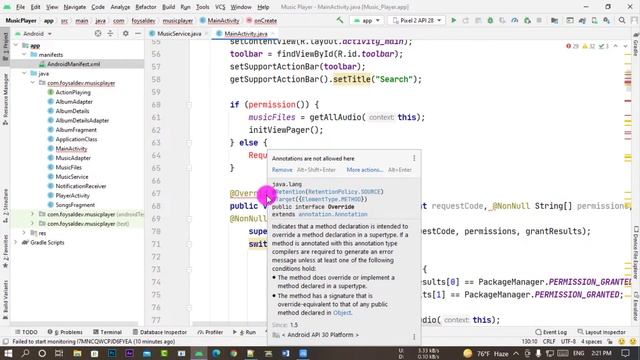This screenshot has width=640, height=360.
Task: Click Collapse All icon in Project panel
Action: pos(110,33)
